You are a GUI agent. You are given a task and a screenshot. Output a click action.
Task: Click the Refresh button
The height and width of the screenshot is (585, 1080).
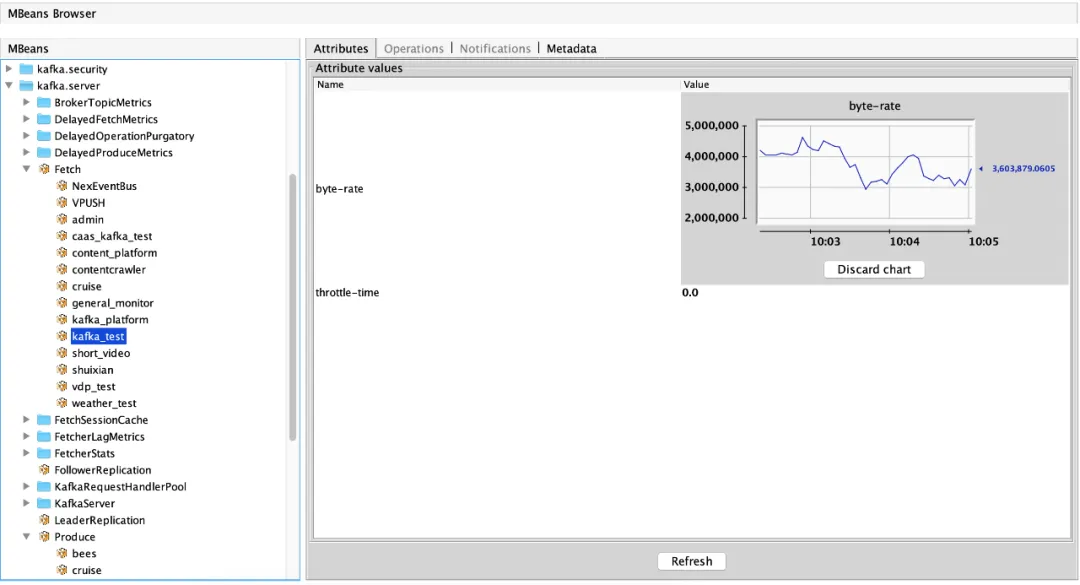tap(692, 561)
